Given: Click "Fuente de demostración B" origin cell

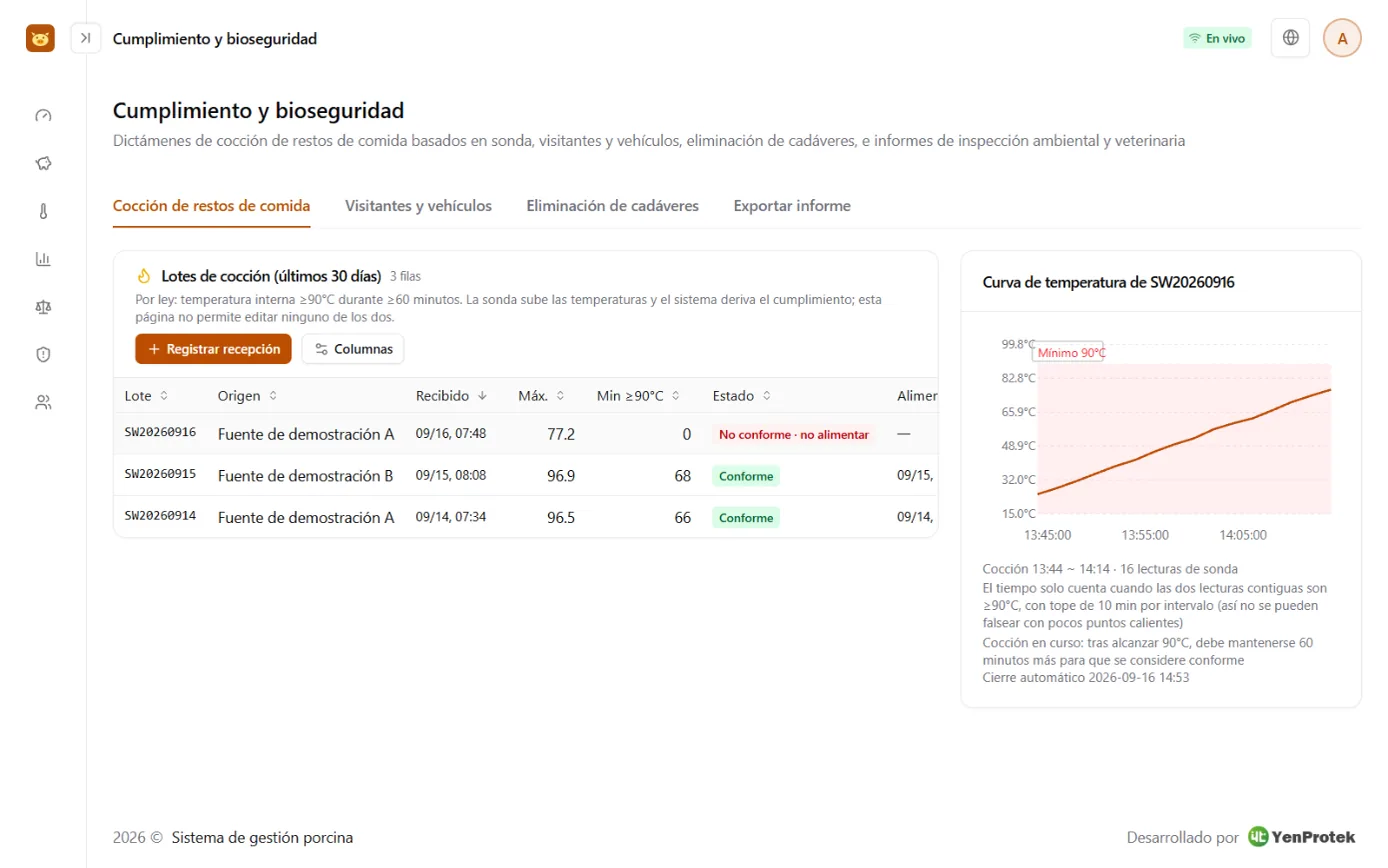Looking at the screenshot, I should point(306,476).
